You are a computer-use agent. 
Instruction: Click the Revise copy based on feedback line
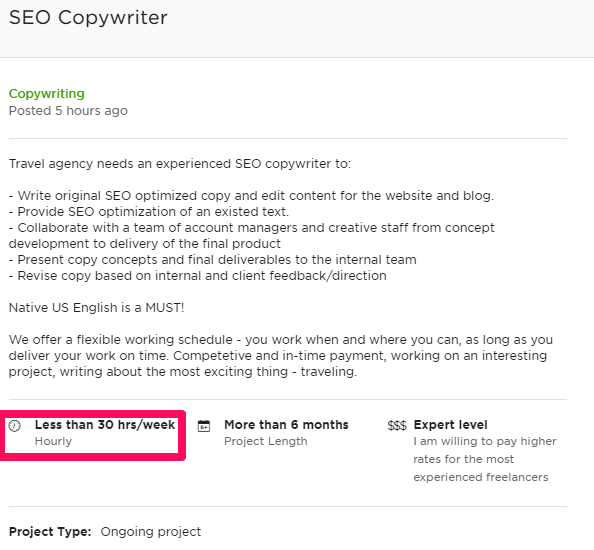[x=198, y=275]
